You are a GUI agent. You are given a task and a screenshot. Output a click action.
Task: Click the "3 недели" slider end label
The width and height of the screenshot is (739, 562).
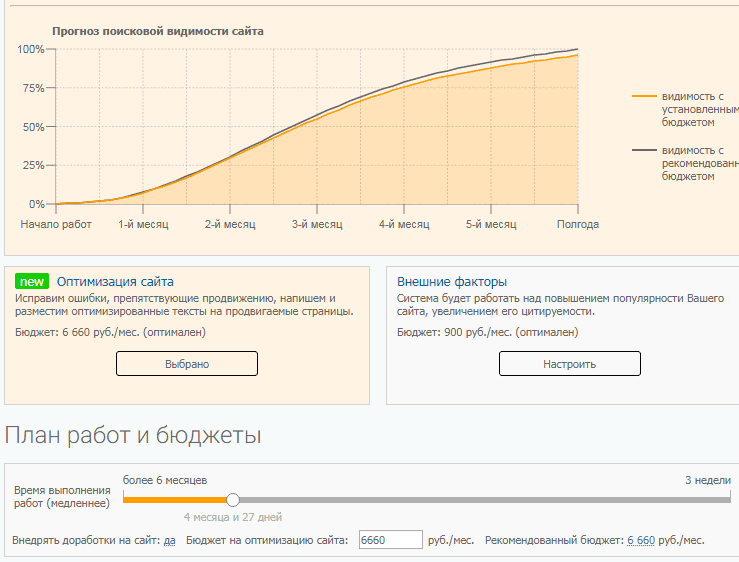(707, 480)
